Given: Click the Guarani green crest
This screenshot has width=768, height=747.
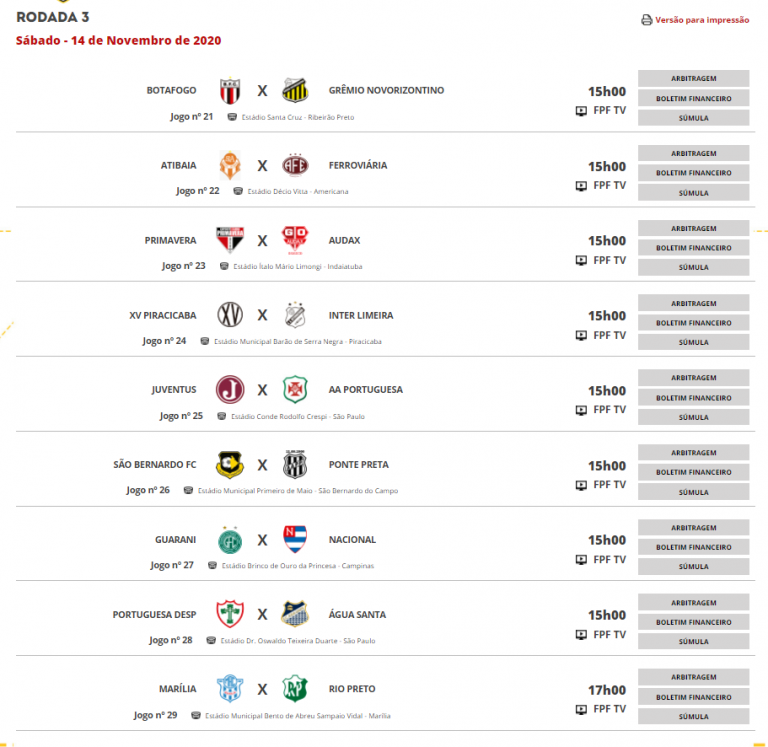Looking at the screenshot, I should click(x=230, y=540).
